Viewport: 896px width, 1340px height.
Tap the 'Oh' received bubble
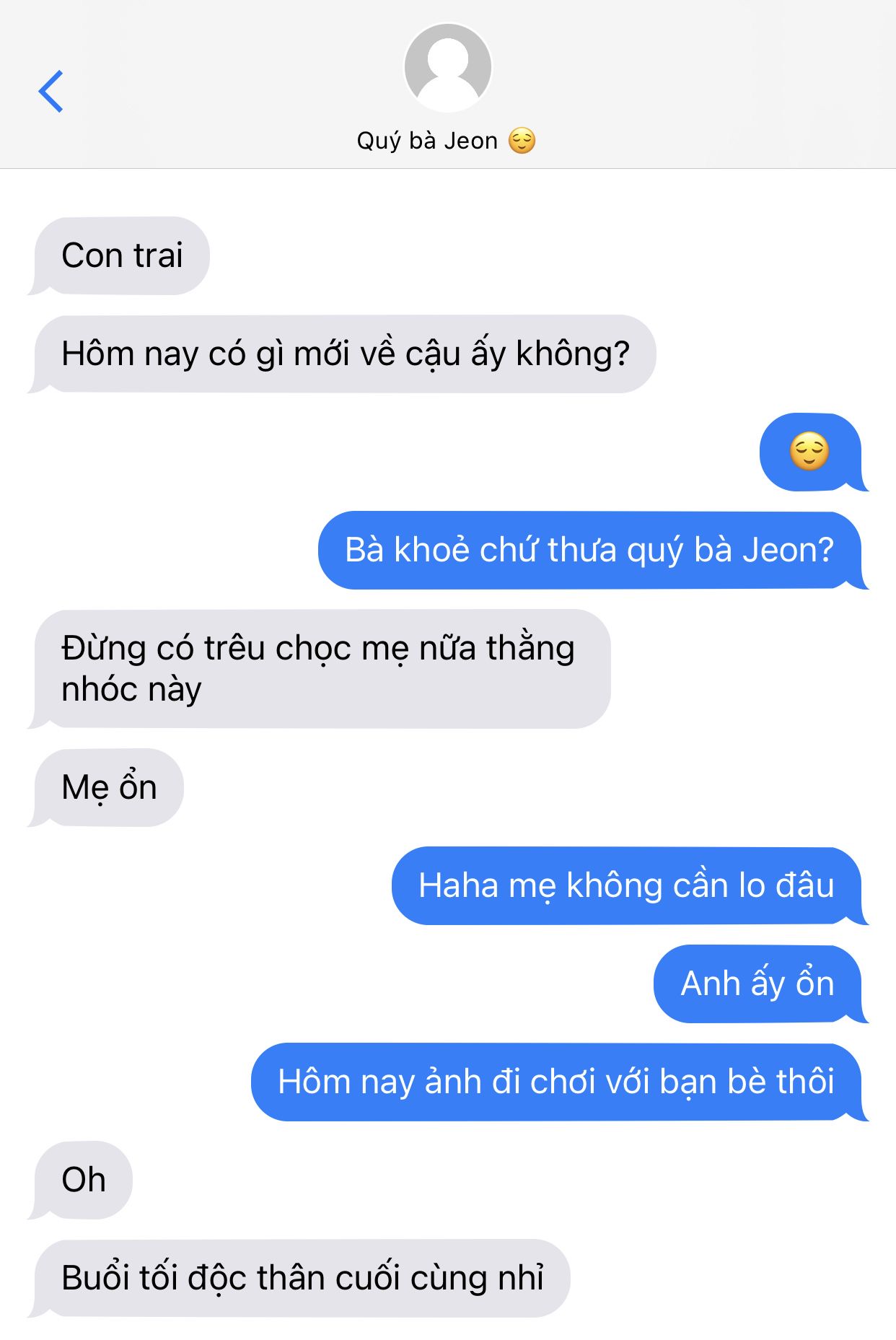[80, 1181]
